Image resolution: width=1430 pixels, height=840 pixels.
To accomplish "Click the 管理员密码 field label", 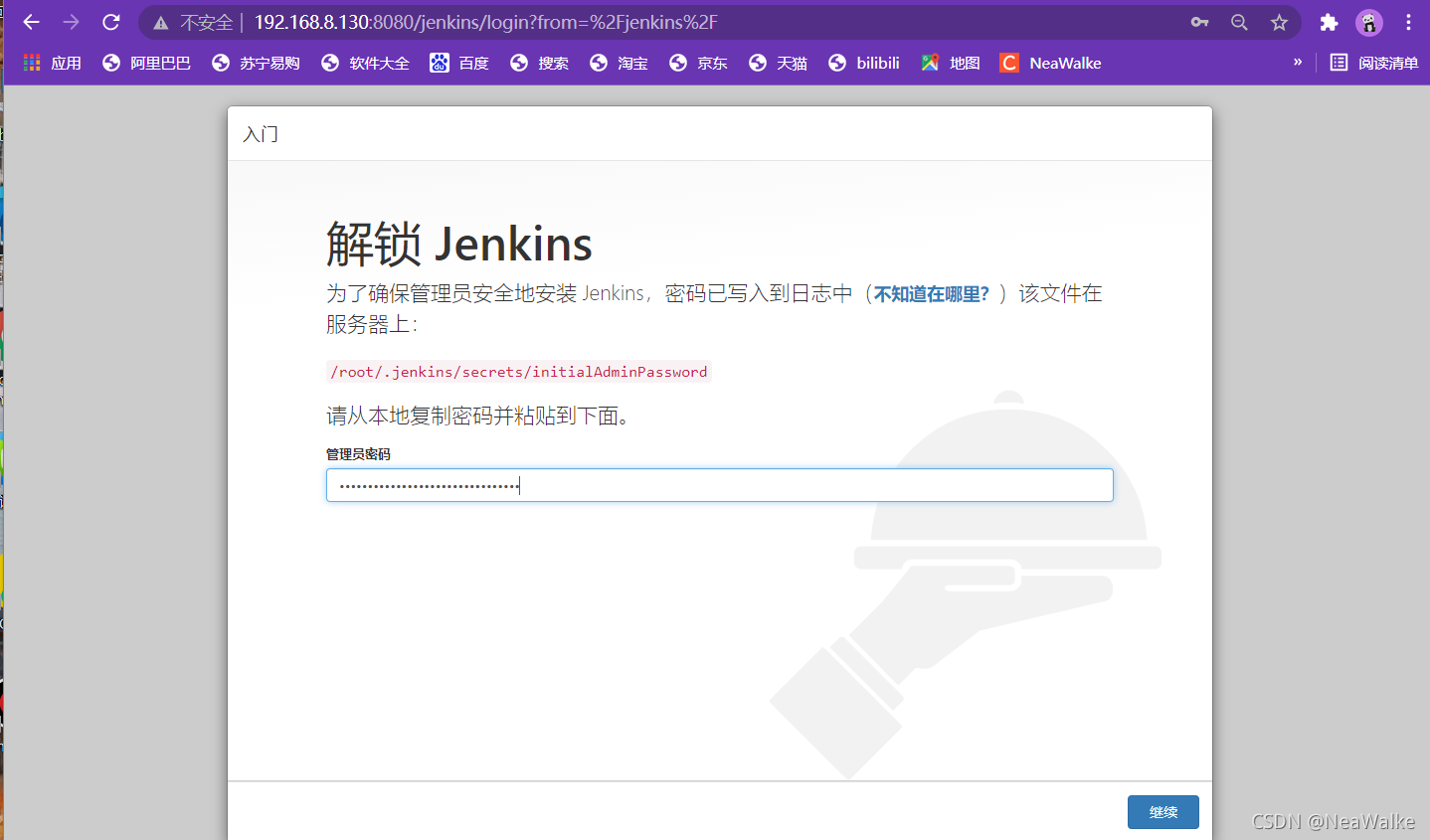I will click(x=358, y=454).
